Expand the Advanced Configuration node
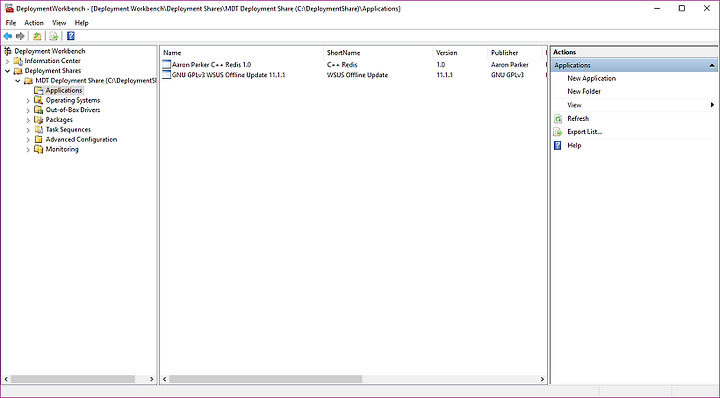This screenshot has height=398, width=720. point(28,140)
